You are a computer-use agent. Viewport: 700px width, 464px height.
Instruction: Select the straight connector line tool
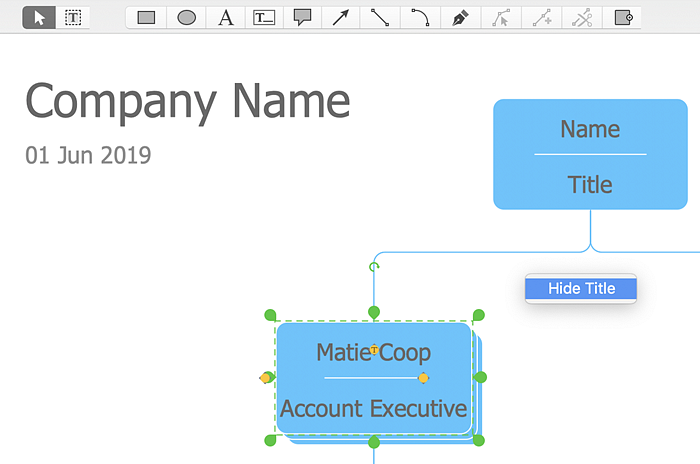[x=380, y=18]
